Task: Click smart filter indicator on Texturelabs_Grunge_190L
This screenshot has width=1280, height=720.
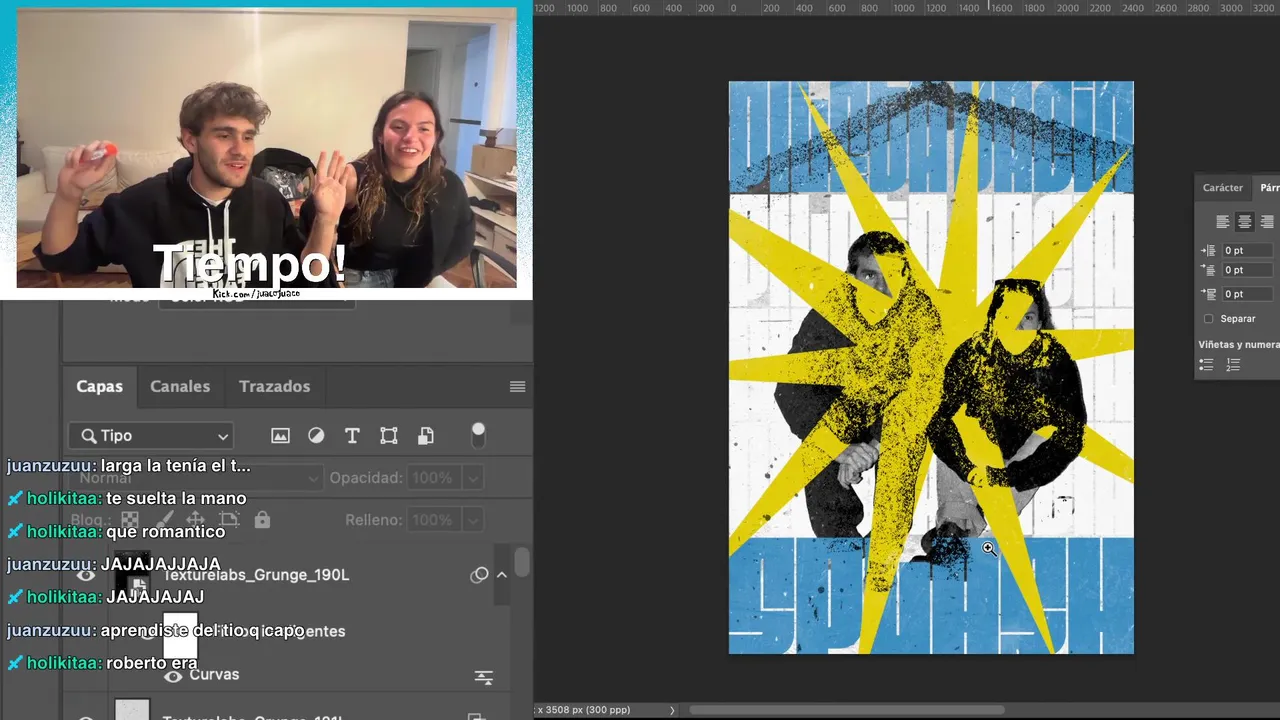Action: [479, 575]
